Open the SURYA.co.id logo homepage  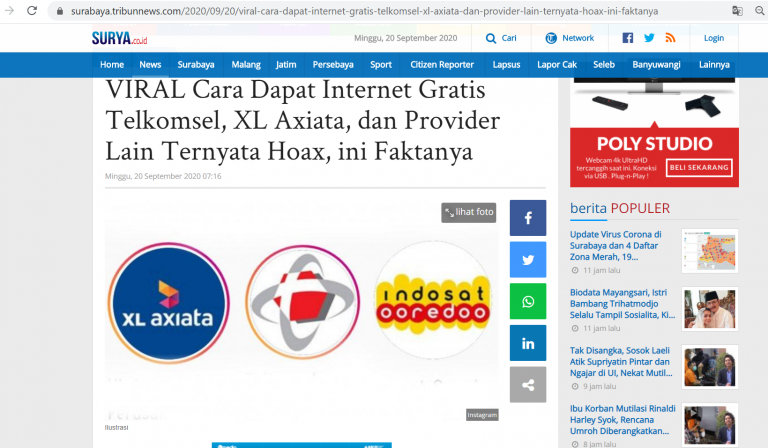point(119,38)
